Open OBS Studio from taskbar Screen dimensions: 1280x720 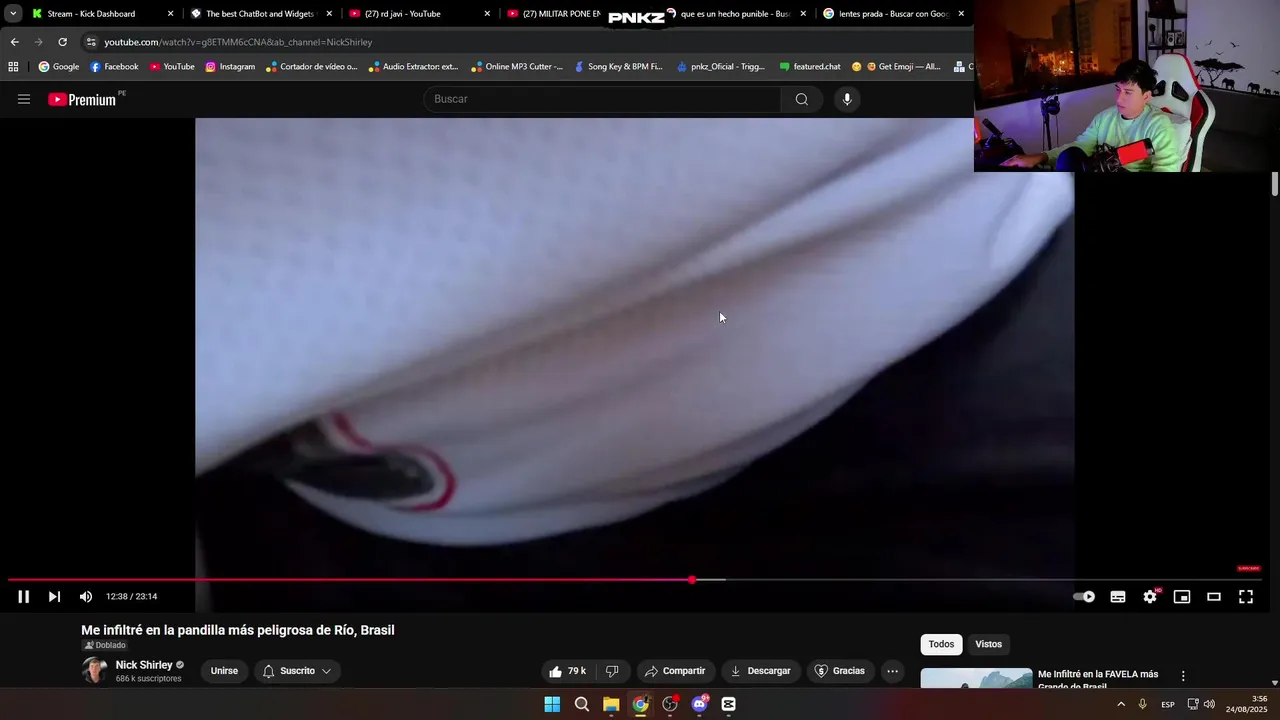670,704
